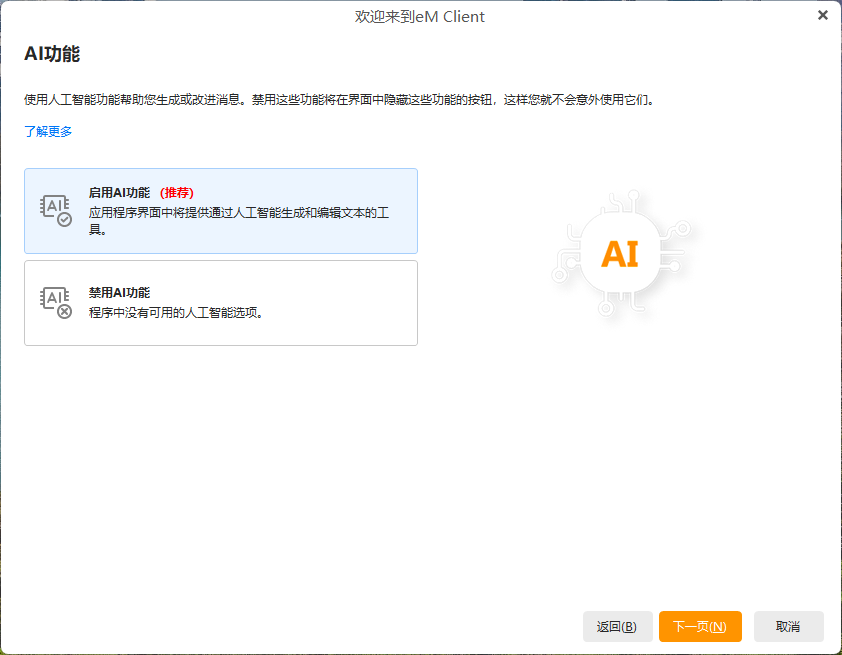Image resolution: width=842 pixels, height=655 pixels.
Task: Click the AI功能 page heading
Action: click(52, 54)
